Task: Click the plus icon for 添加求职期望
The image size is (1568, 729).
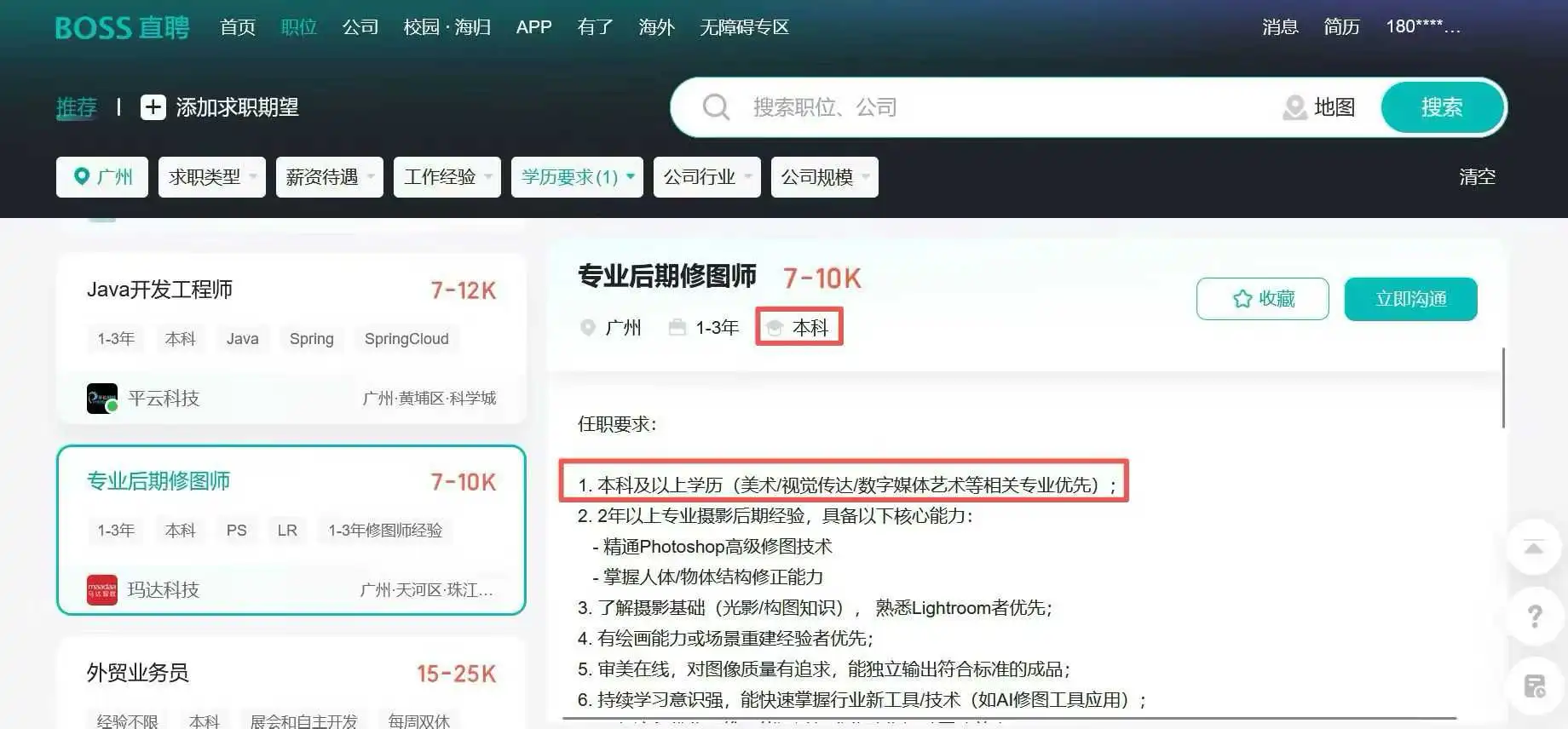Action: pyautogui.click(x=153, y=107)
